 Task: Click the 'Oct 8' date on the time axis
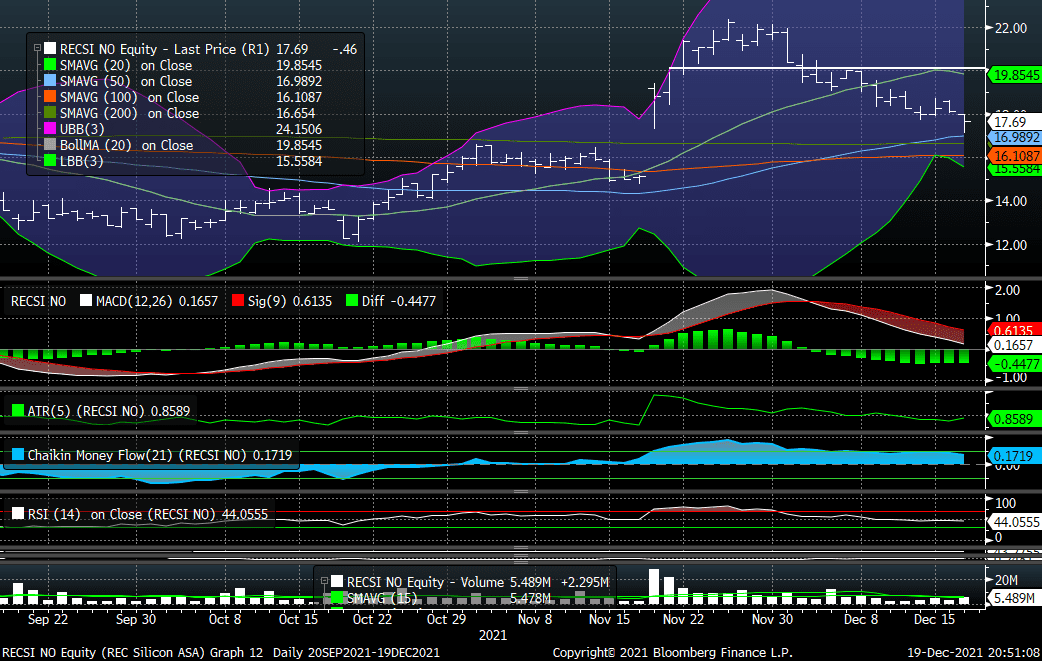pos(225,619)
